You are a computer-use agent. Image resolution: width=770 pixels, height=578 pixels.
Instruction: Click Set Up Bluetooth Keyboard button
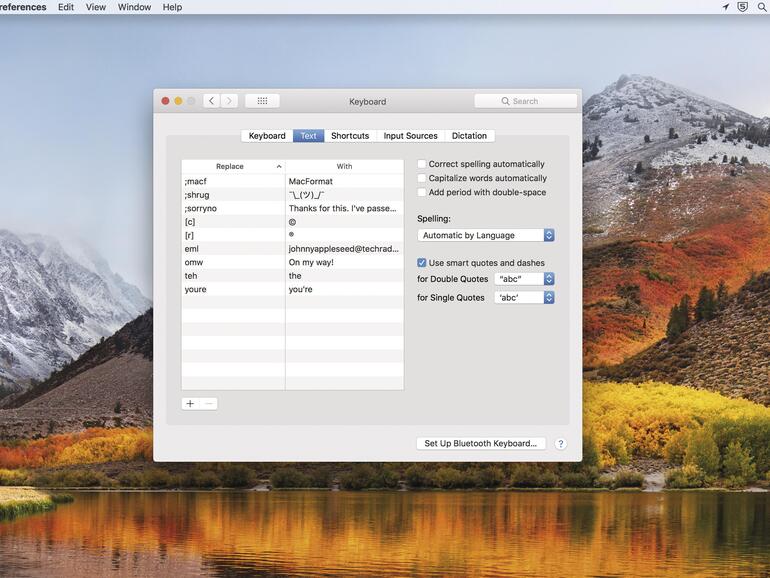click(x=480, y=444)
